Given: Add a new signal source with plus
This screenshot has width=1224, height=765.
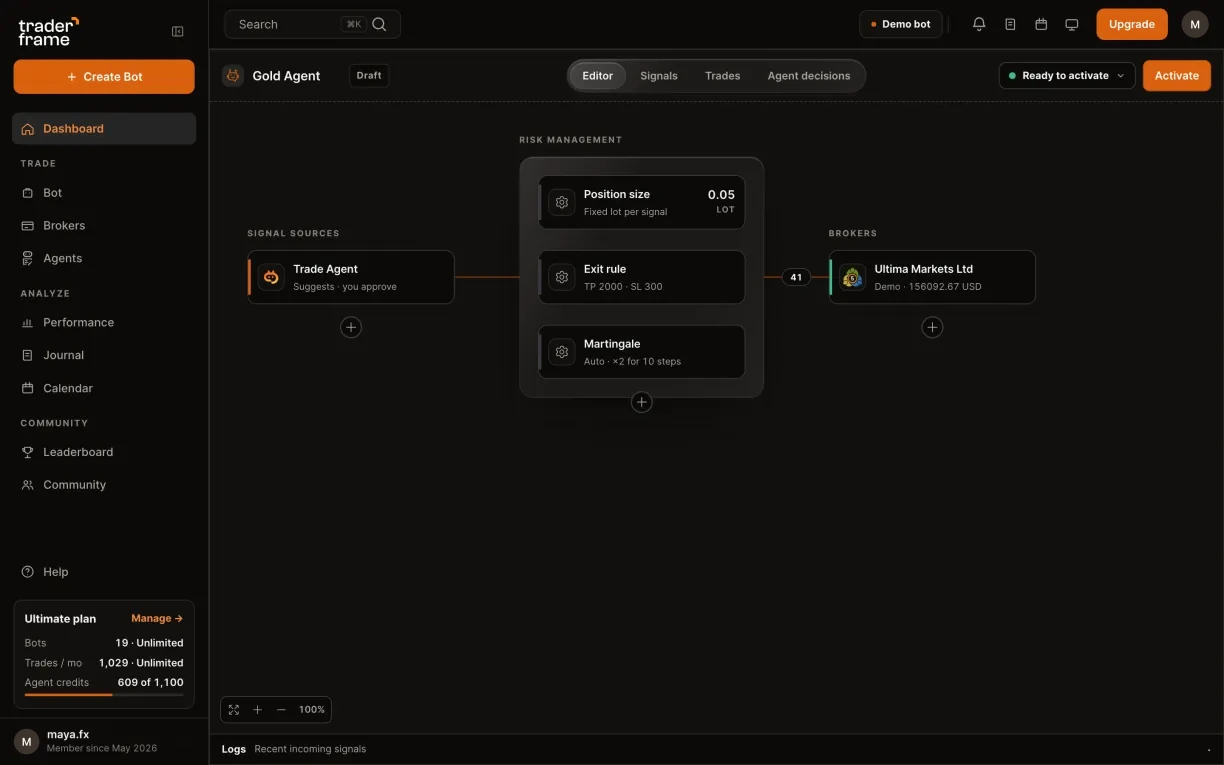Looking at the screenshot, I should (x=351, y=327).
